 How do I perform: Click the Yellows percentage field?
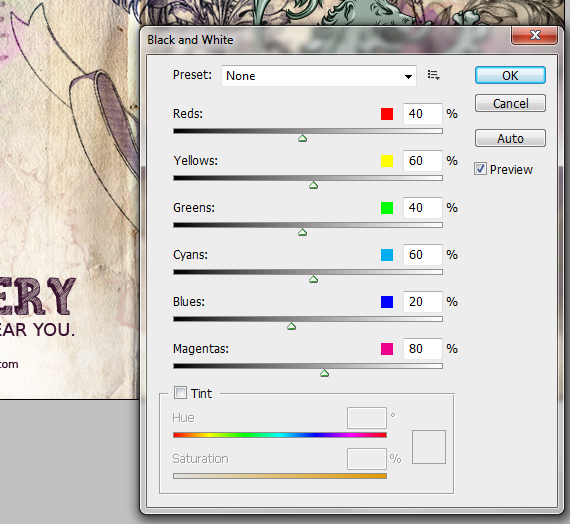(x=423, y=161)
